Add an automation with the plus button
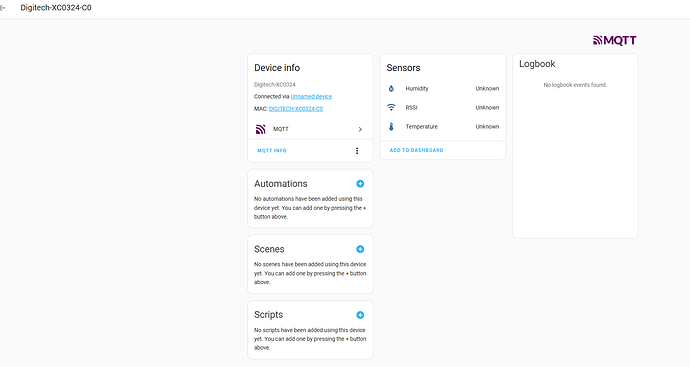 point(360,184)
